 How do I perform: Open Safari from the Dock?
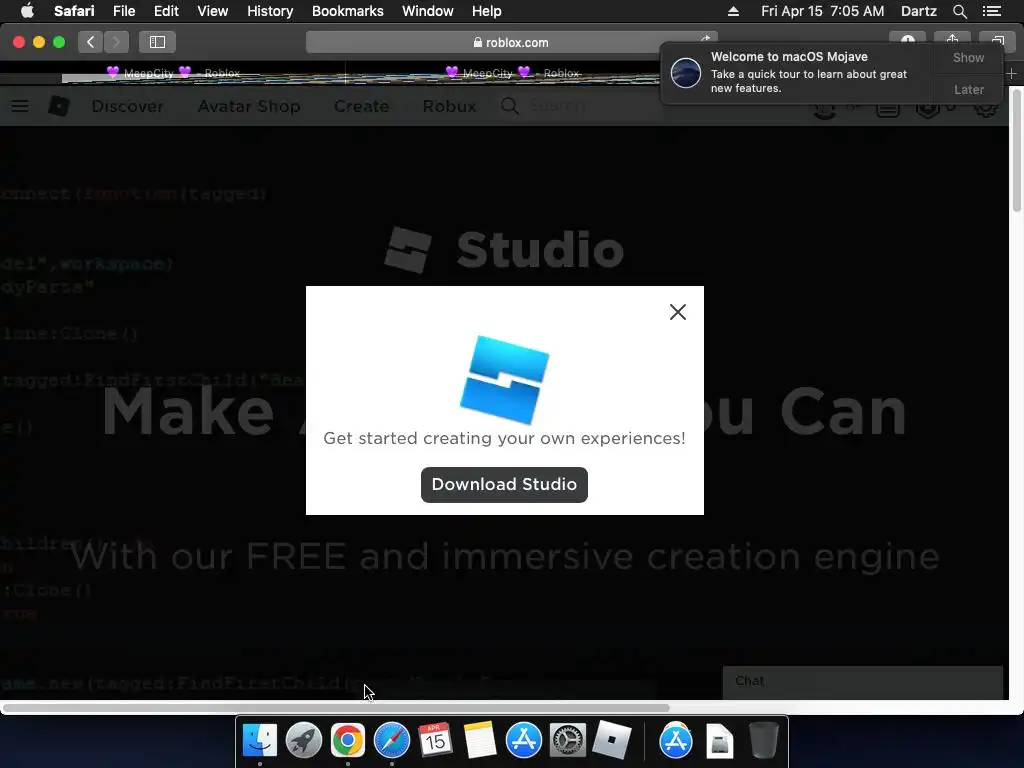coord(392,741)
